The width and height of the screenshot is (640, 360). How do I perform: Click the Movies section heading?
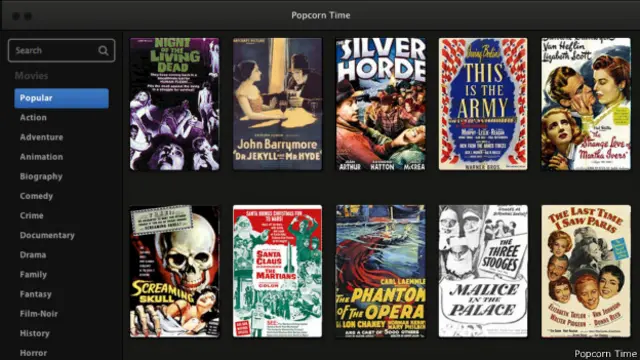click(x=31, y=76)
